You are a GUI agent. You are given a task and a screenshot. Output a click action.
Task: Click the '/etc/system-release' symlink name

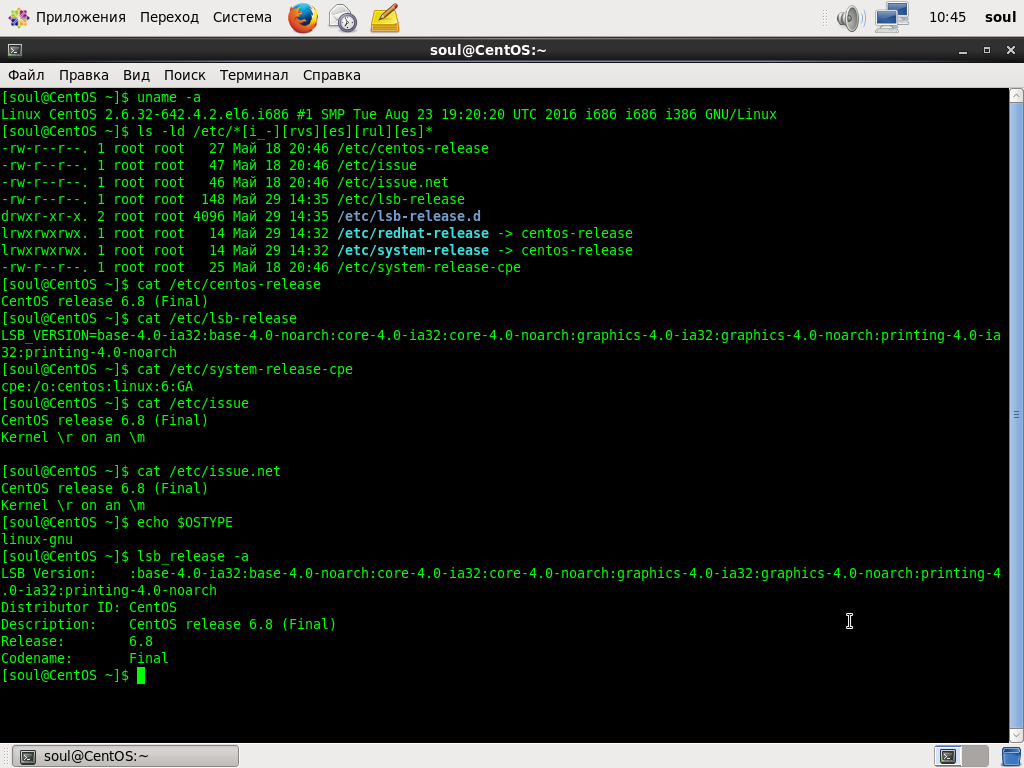413,250
